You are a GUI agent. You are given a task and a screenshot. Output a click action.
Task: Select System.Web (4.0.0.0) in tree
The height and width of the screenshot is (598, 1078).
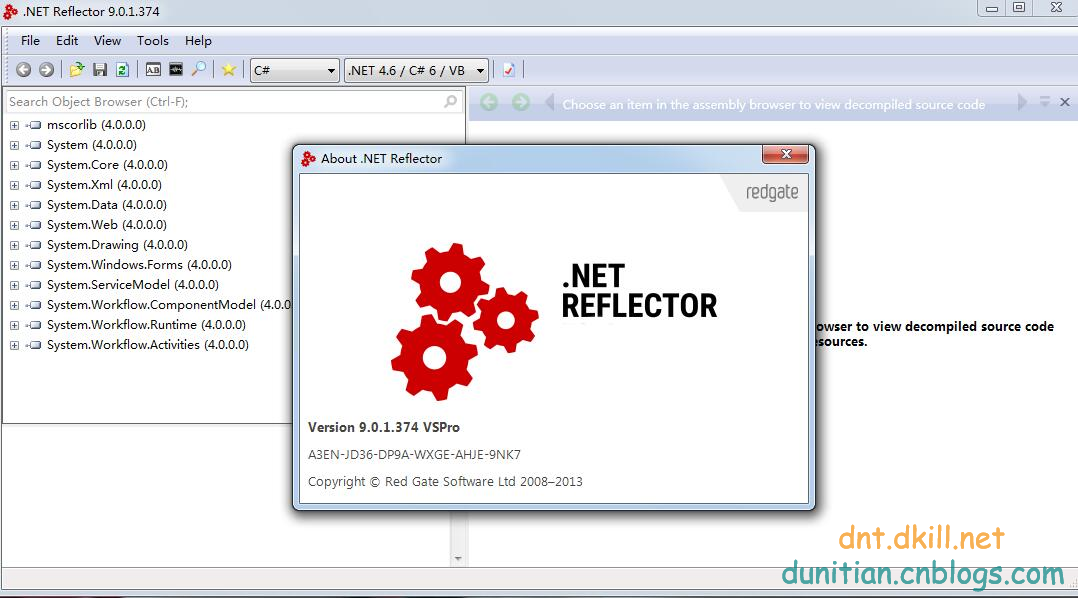(107, 225)
